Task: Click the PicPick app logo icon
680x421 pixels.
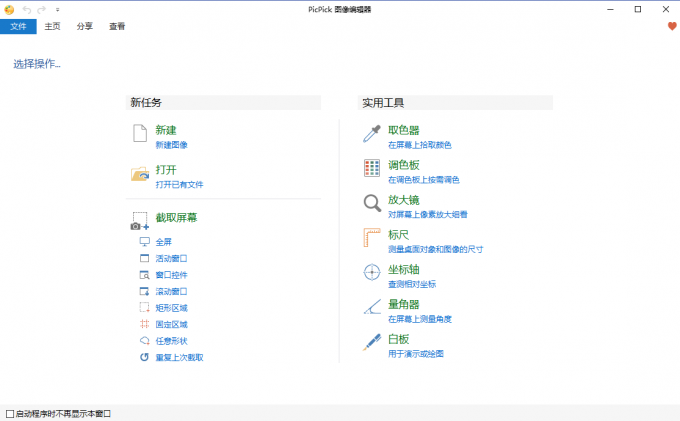Action: tap(9, 10)
